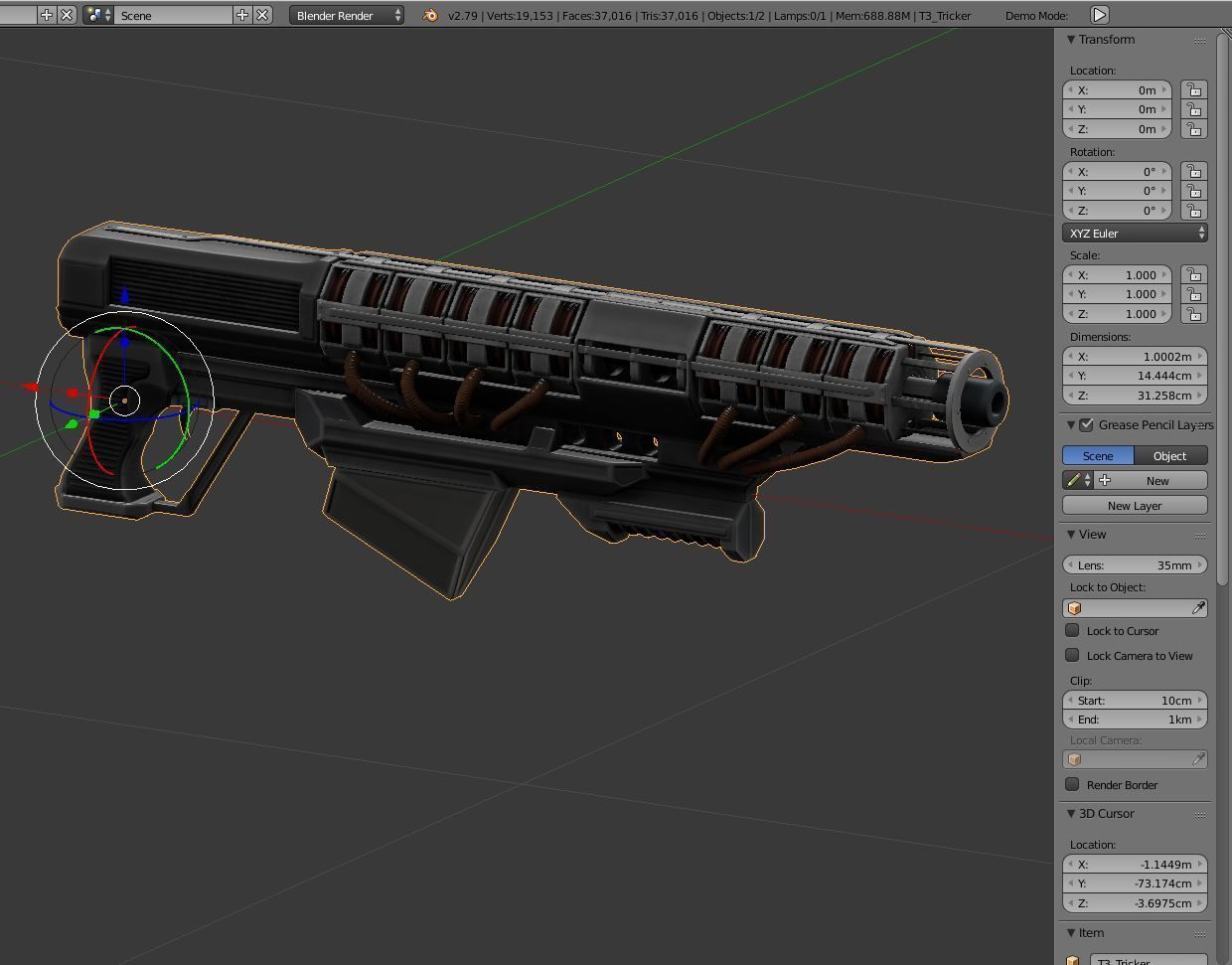Click the Clip End value field
This screenshot has height=965, width=1232.
tap(1134, 719)
